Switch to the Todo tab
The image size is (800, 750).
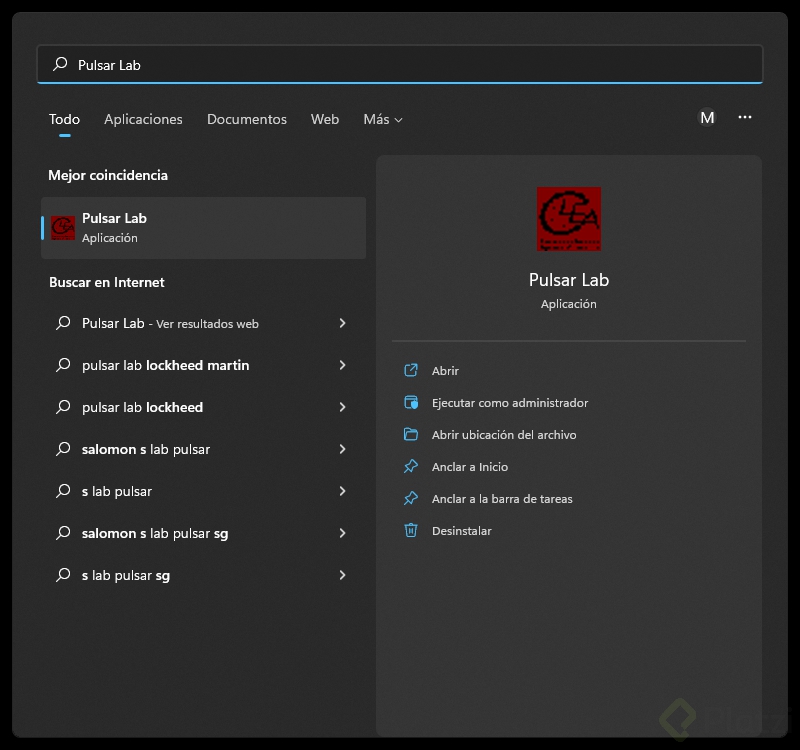[64, 119]
